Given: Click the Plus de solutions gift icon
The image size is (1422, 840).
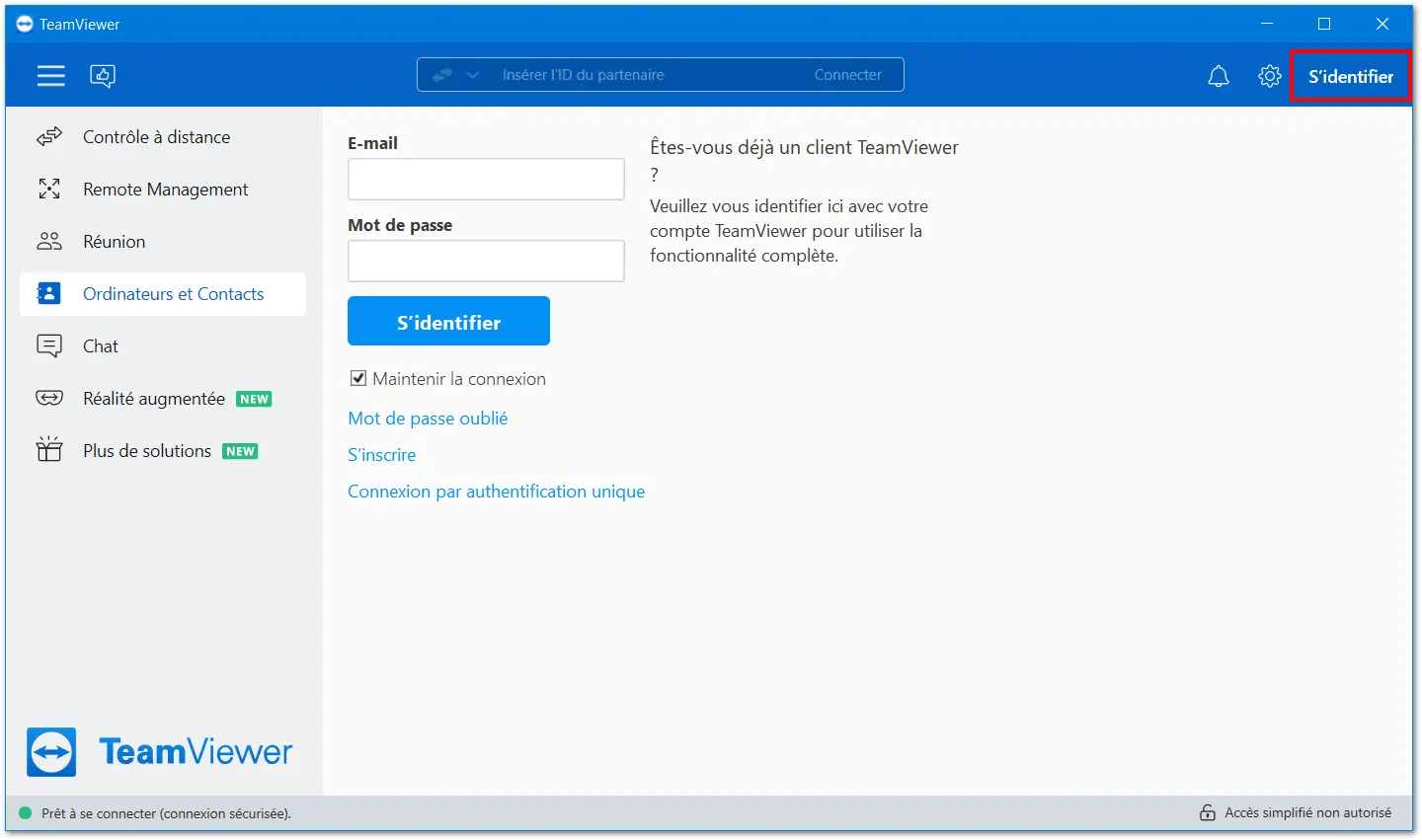Looking at the screenshot, I should 49,450.
